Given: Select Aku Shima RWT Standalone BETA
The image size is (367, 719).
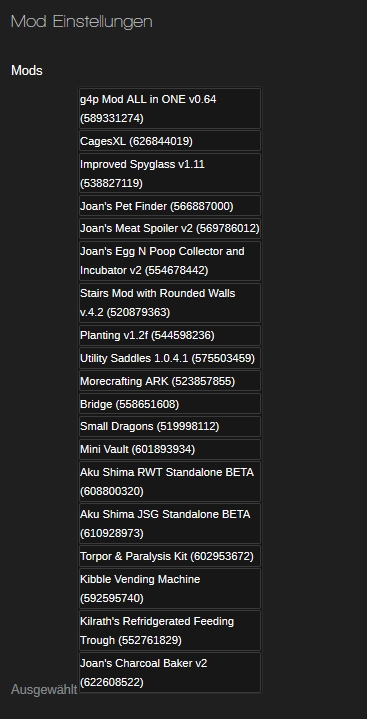Looking at the screenshot, I should tap(170, 482).
